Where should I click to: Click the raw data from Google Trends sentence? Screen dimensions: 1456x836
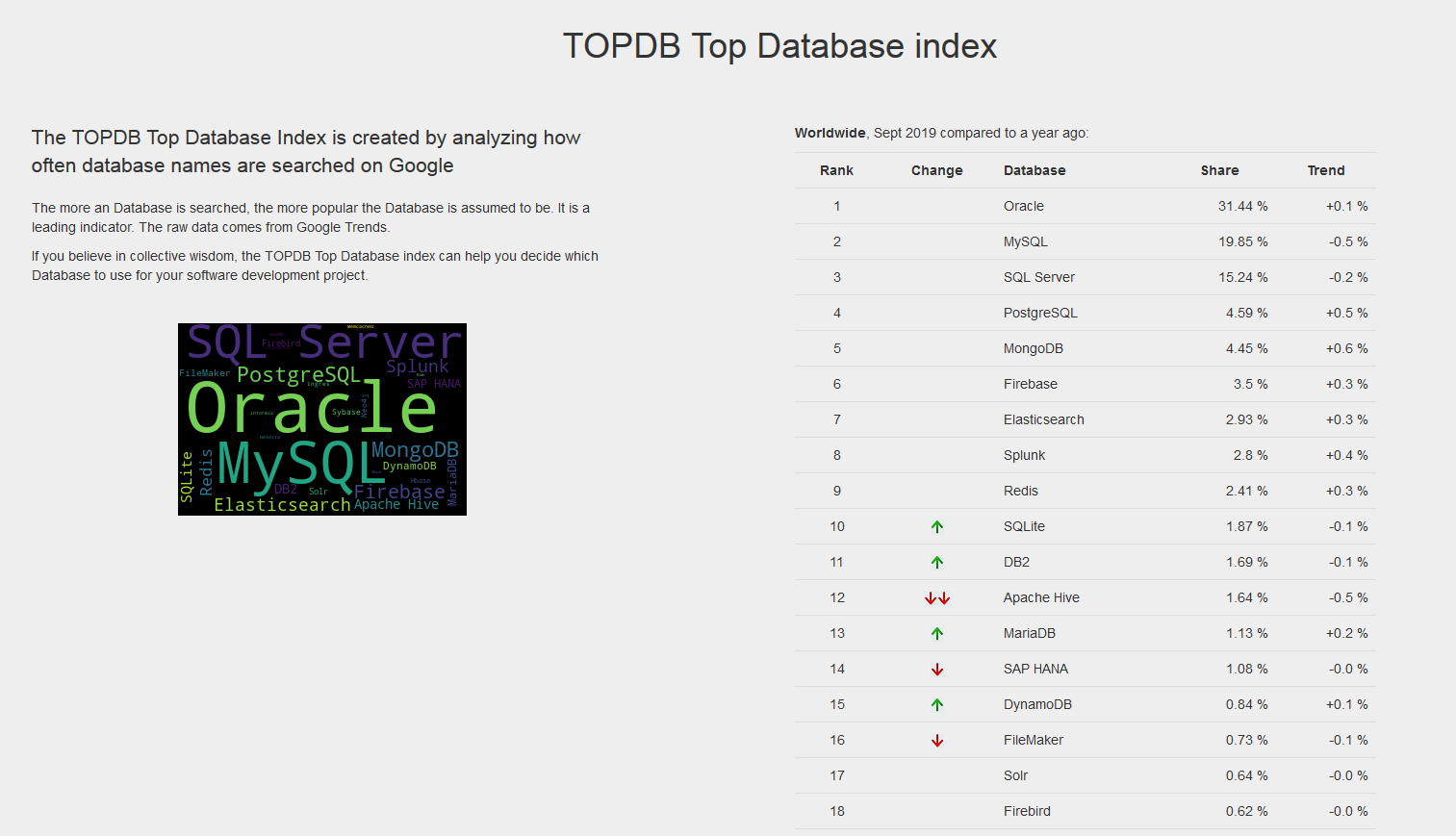pos(265,227)
